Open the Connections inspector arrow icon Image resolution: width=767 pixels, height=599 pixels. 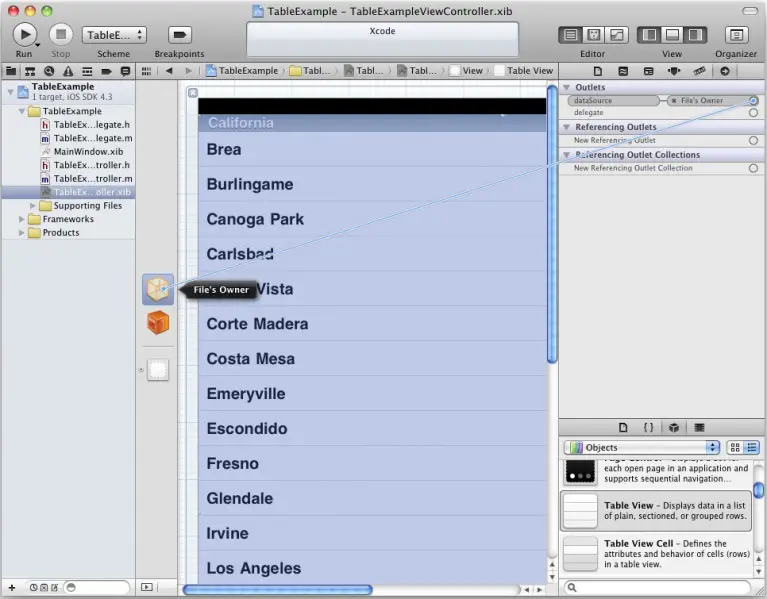click(x=725, y=71)
